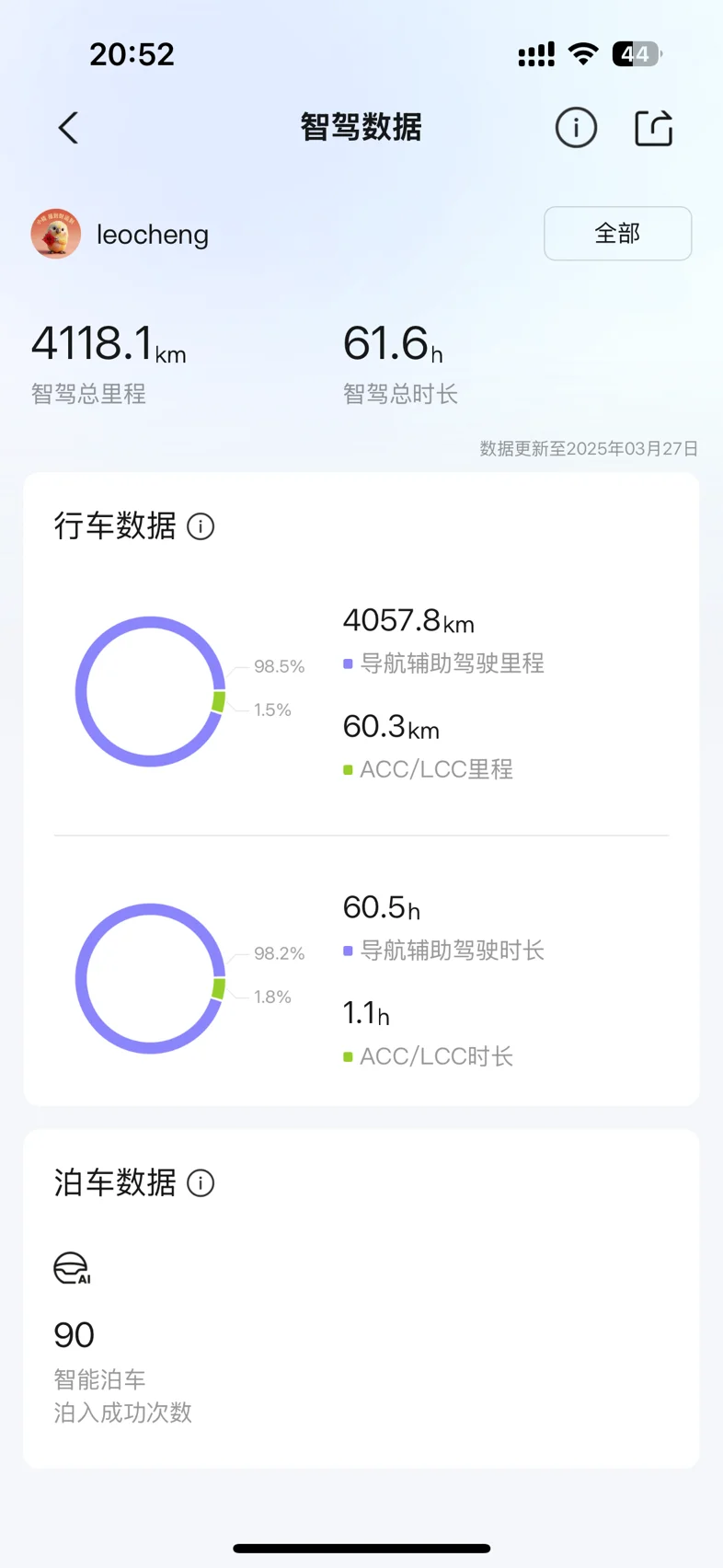723x1568 pixels.
Task: Tap the leocheng avatar picture
Action: tap(56, 234)
